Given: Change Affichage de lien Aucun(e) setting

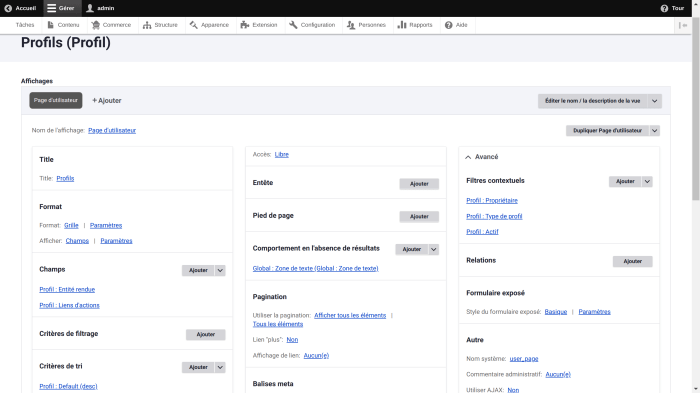Looking at the screenshot, I should pos(316,355).
